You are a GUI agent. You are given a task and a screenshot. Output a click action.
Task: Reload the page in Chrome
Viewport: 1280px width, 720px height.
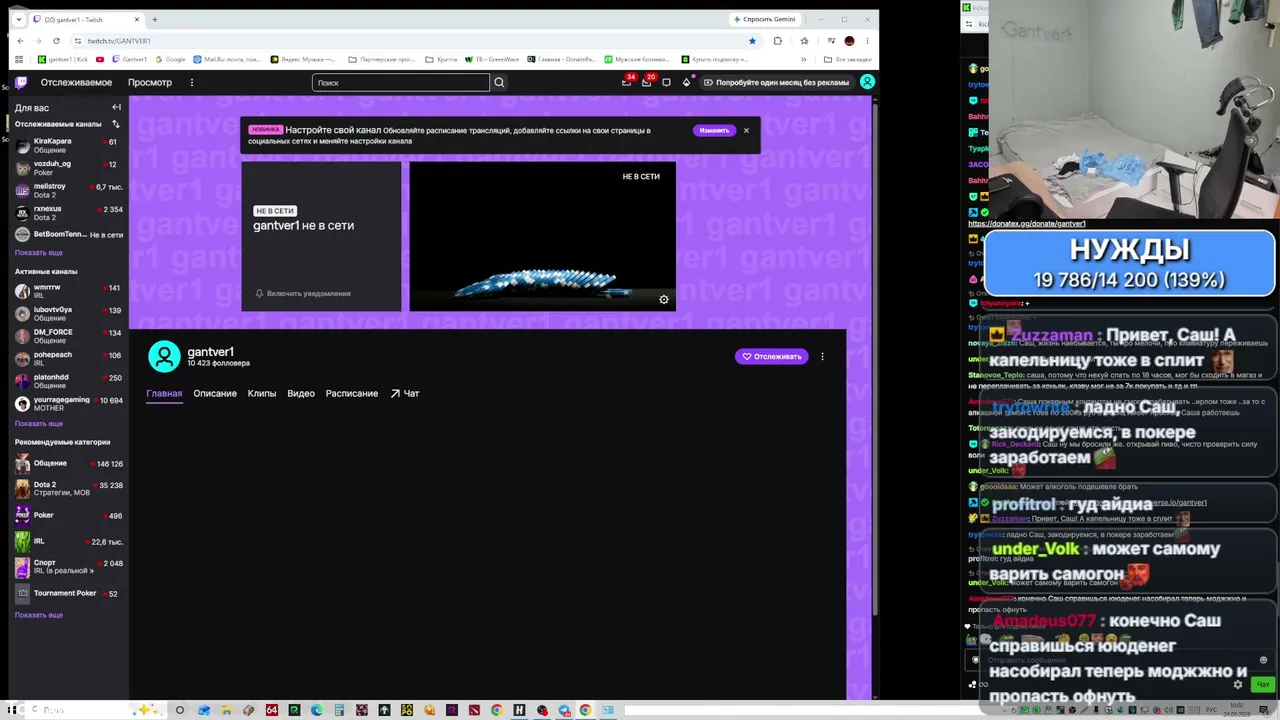56,41
